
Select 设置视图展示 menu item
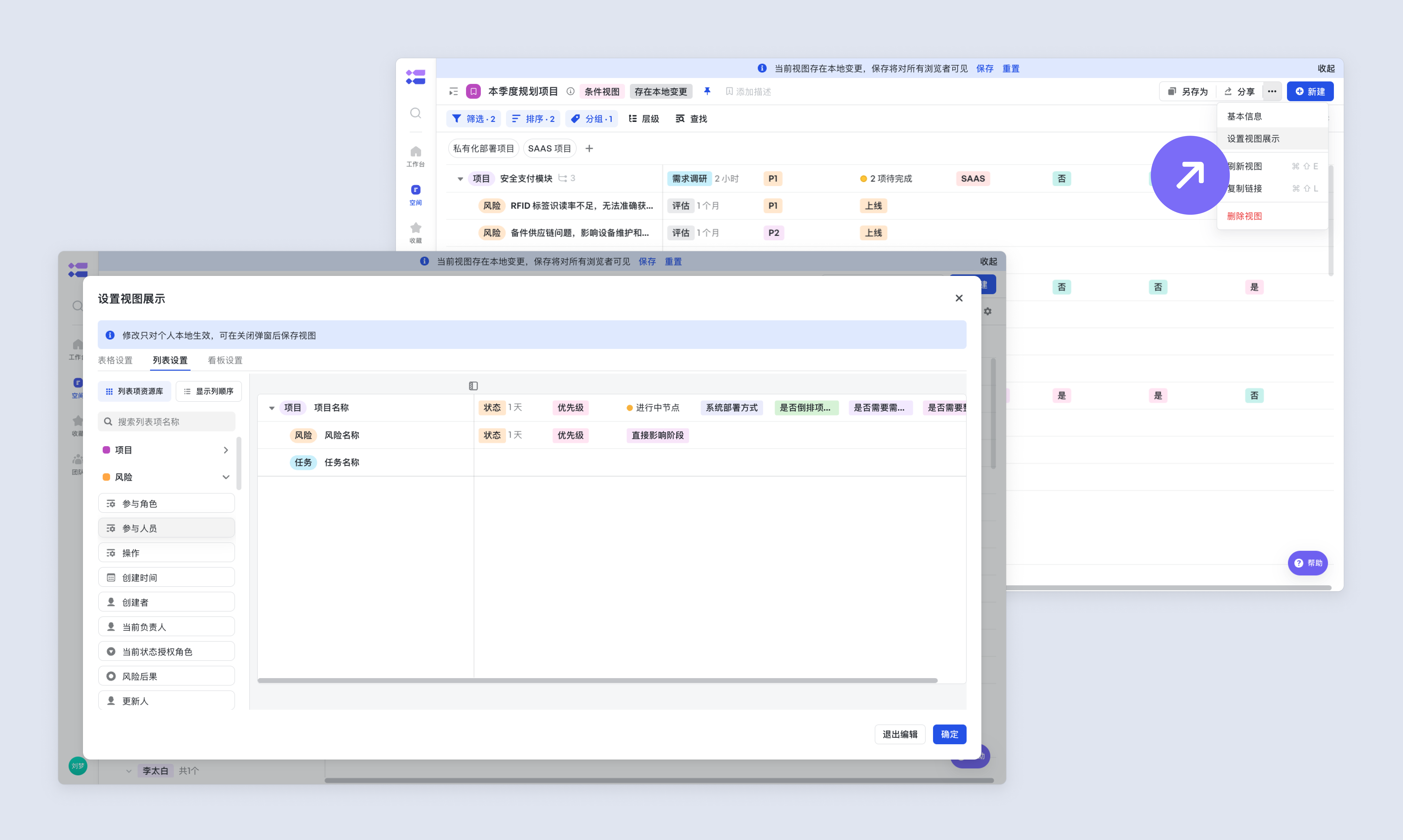click(1272, 139)
